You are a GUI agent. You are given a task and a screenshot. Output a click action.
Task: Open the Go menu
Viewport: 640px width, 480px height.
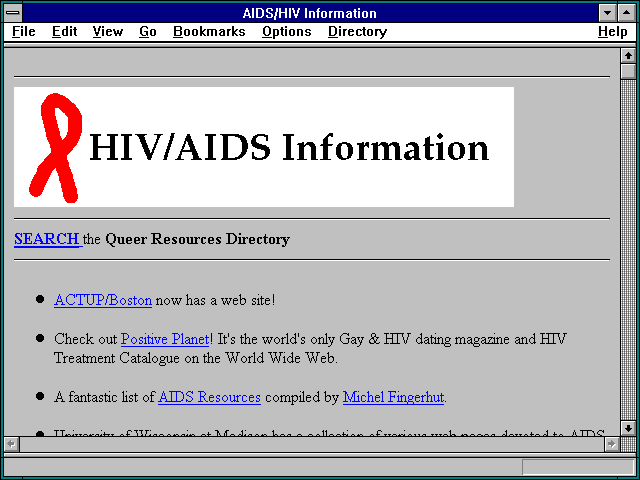(x=148, y=32)
